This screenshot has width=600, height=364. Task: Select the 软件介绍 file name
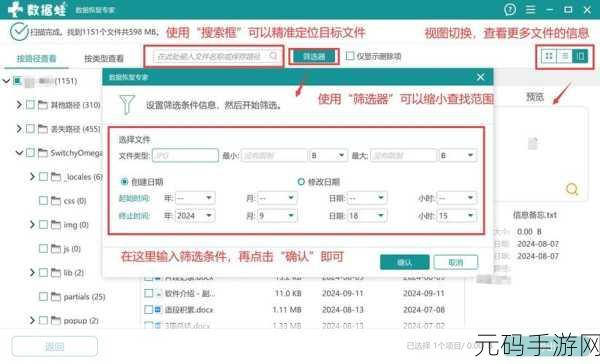[190, 294]
